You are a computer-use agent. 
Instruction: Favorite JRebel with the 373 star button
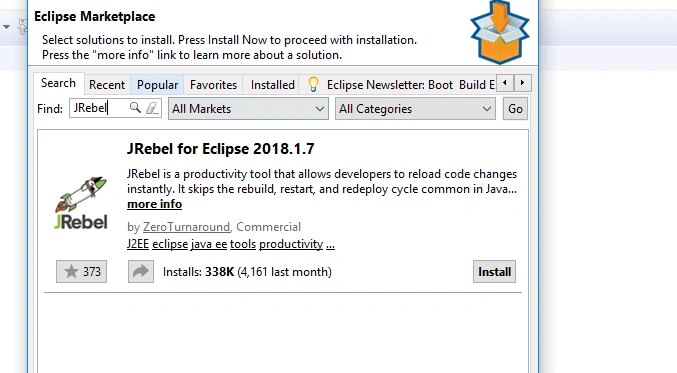pos(82,272)
